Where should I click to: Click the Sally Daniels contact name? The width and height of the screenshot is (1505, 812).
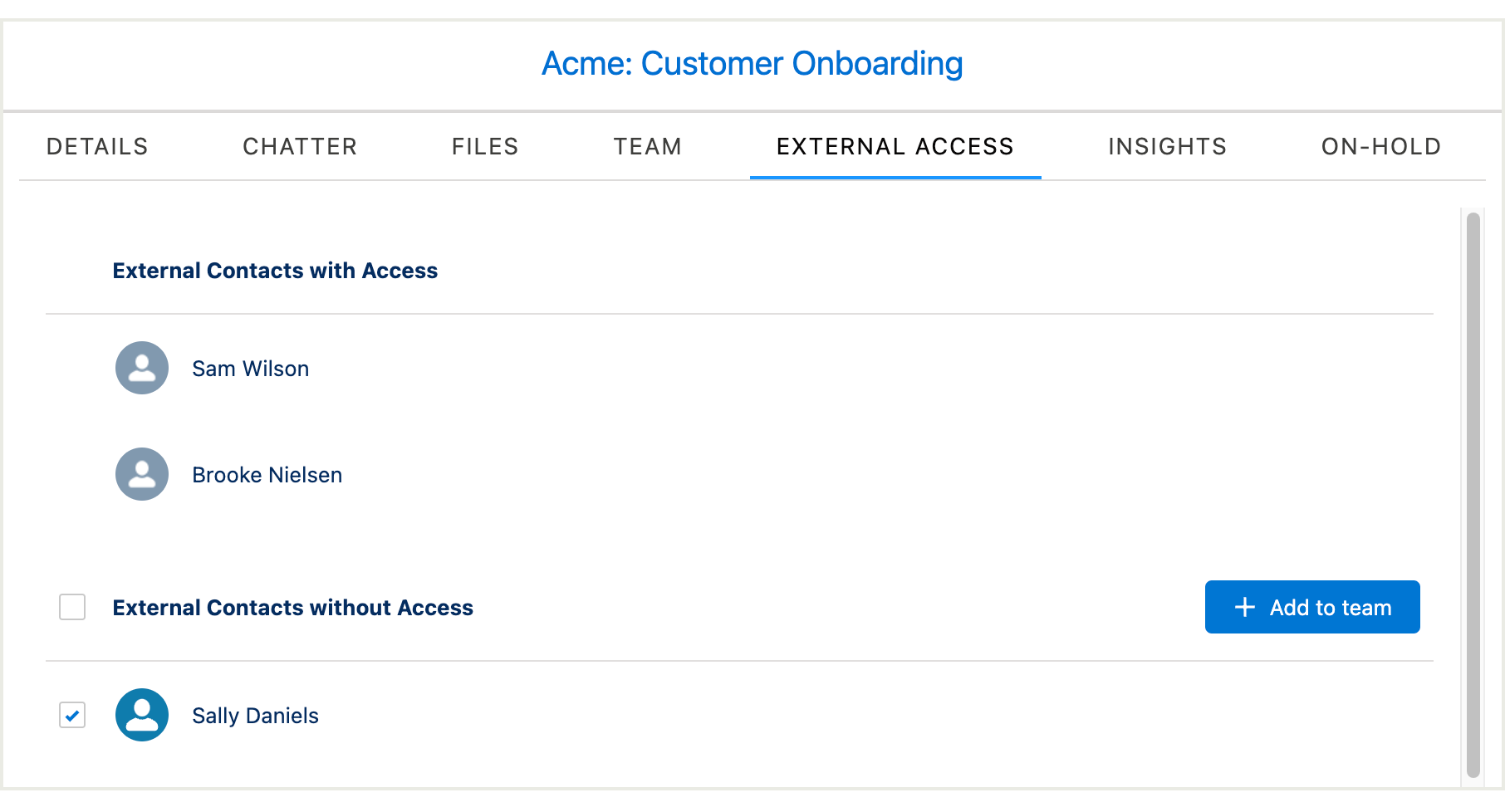point(255,715)
